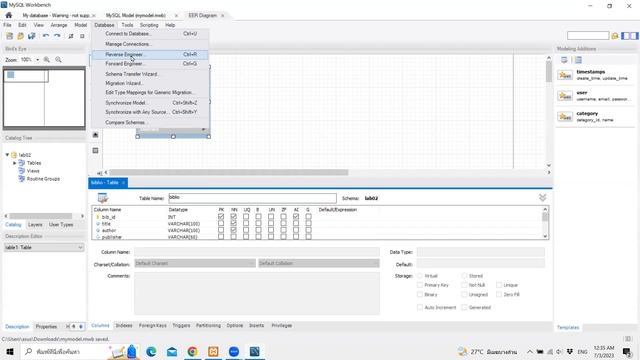The image size is (640, 360).
Task: Click the user template icon
Action: pos(565,96)
